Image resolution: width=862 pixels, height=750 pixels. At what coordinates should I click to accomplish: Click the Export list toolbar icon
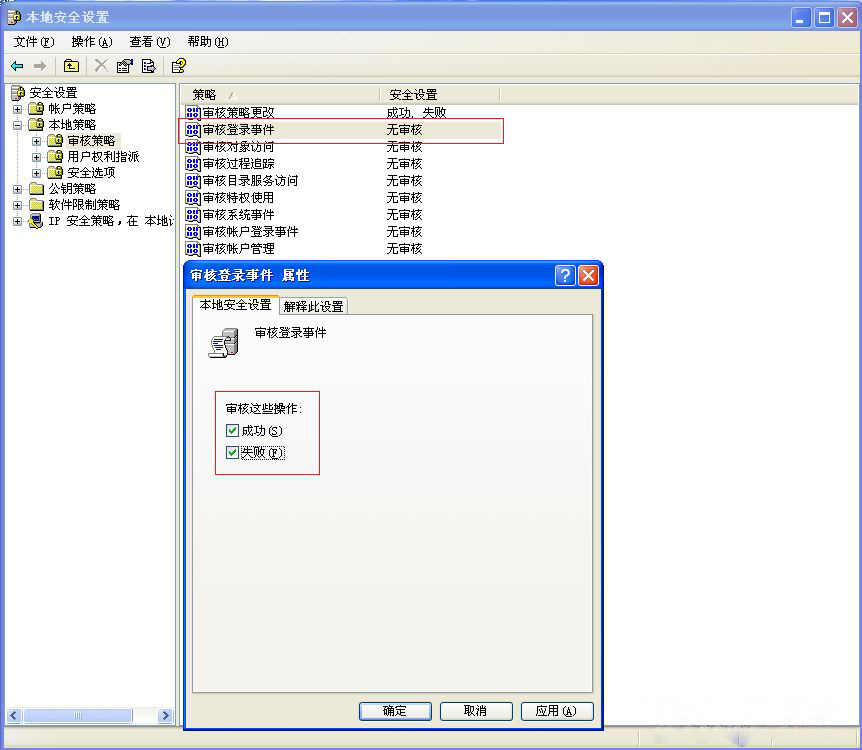coord(148,66)
